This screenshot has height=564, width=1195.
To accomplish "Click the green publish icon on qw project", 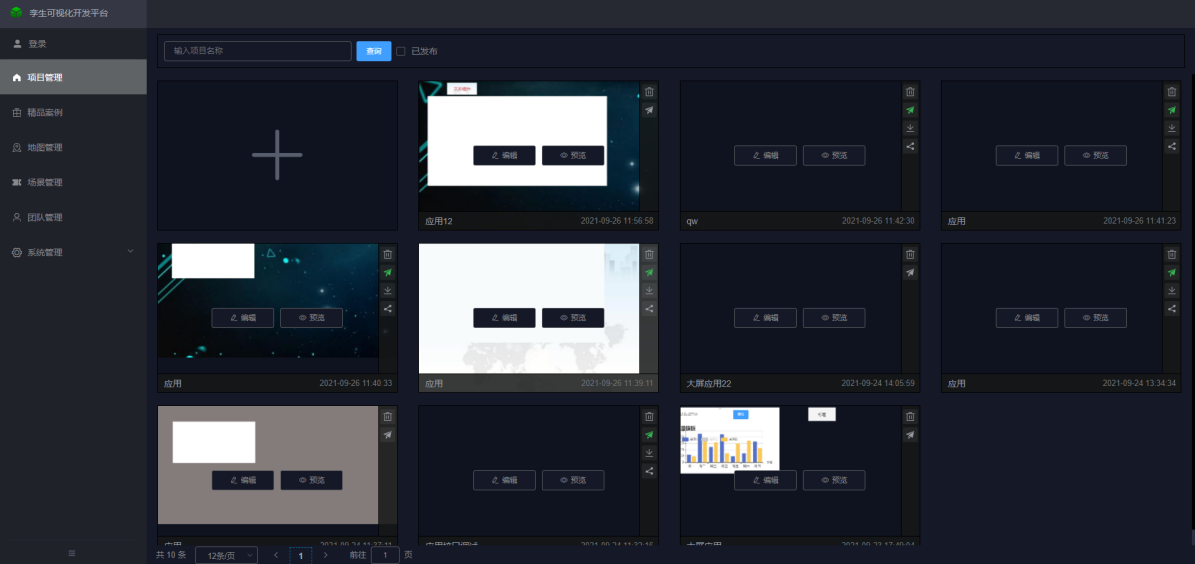I will (x=910, y=110).
